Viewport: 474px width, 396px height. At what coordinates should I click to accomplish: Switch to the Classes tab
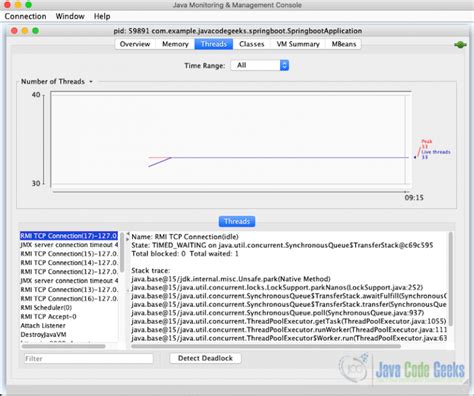click(x=252, y=44)
